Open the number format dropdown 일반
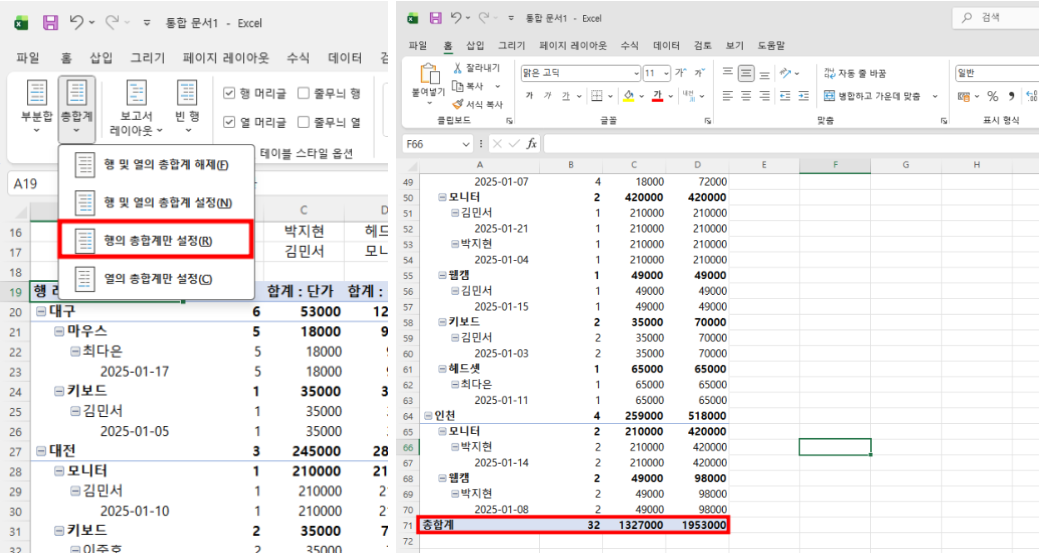The width and height of the screenshot is (1042, 555). click(995, 73)
